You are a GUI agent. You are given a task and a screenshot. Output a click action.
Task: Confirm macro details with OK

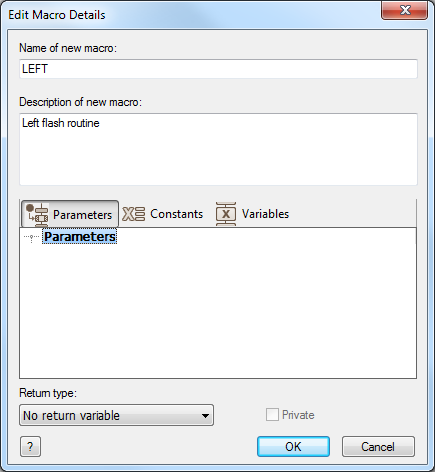(293, 447)
